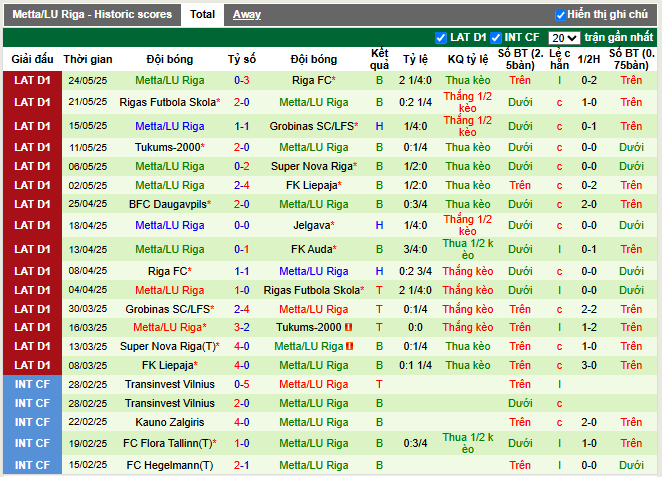
Task: Click INT CF league cell on 22/02/25
Action: [32, 422]
